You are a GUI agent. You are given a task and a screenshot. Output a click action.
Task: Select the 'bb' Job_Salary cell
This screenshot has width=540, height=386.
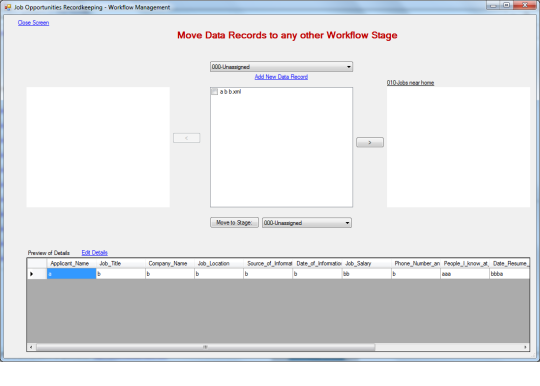click(x=367, y=274)
